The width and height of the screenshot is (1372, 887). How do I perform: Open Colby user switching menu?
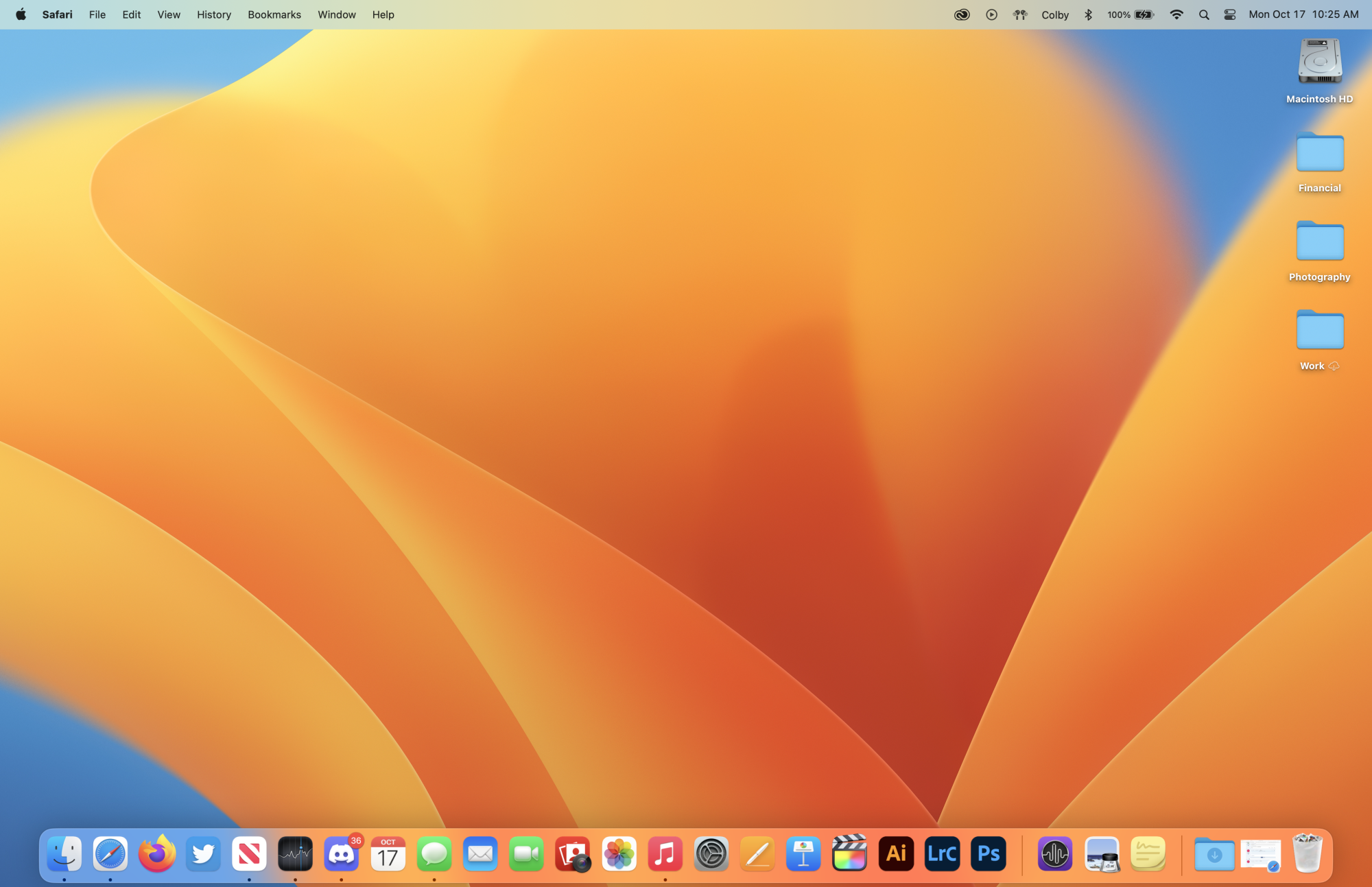coord(1054,14)
